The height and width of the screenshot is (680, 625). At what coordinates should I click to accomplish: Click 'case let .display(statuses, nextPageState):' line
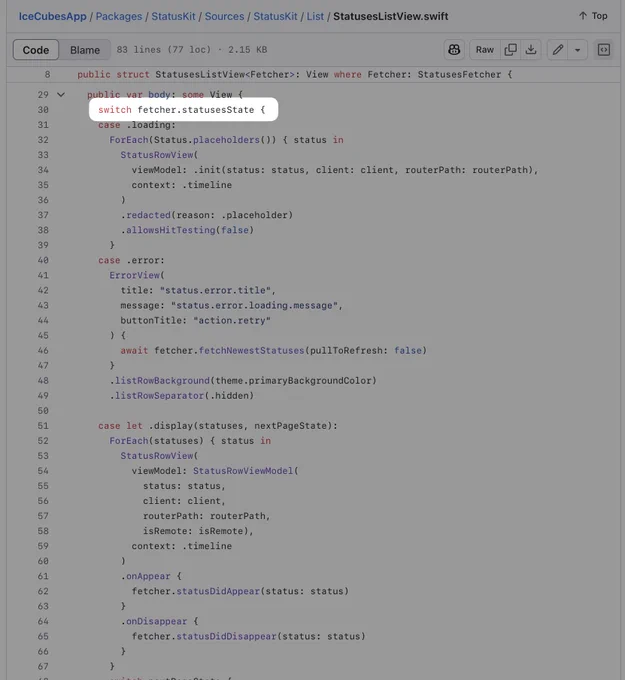tap(218, 426)
